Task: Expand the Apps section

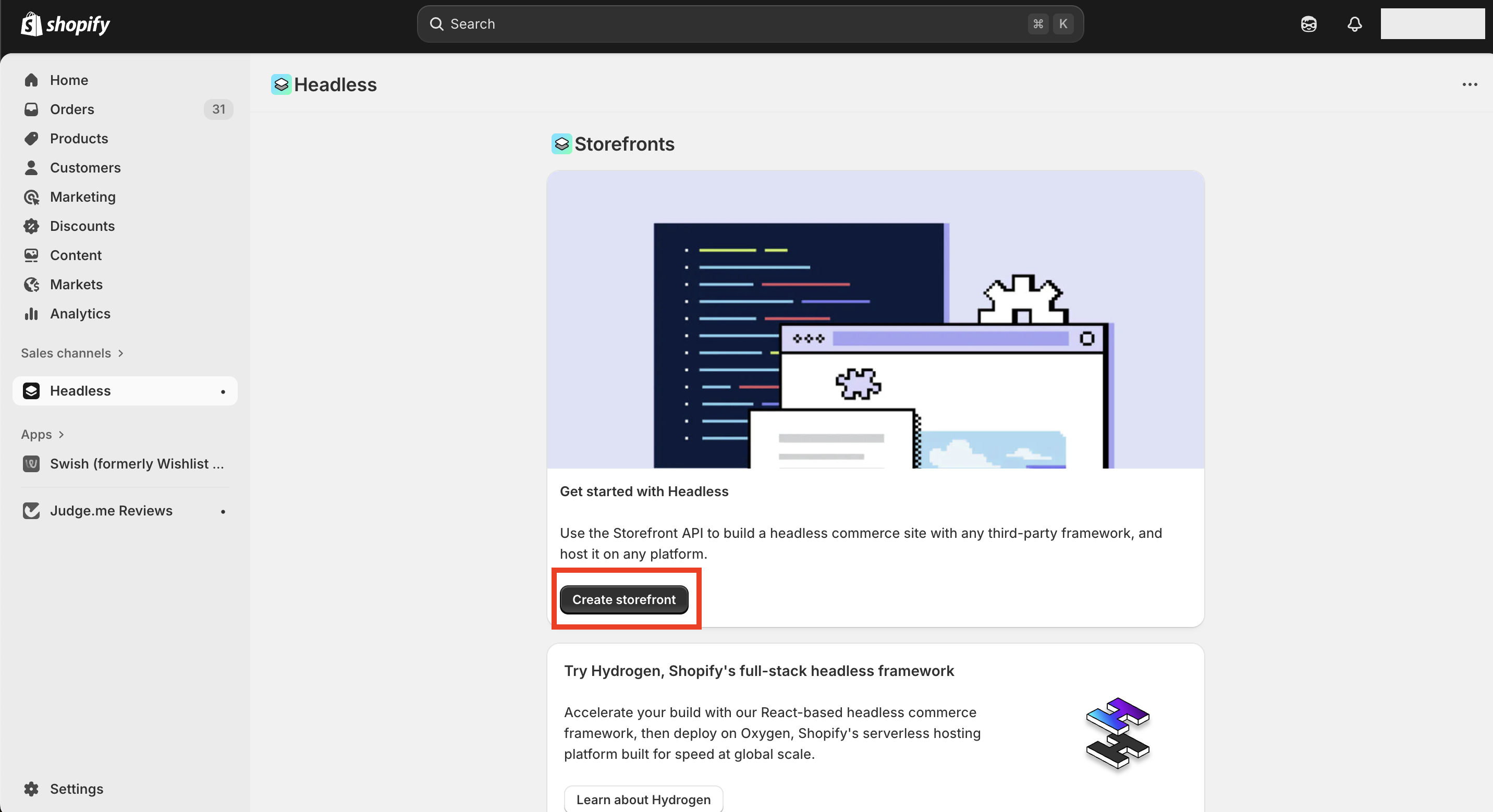Action: click(x=43, y=434)
